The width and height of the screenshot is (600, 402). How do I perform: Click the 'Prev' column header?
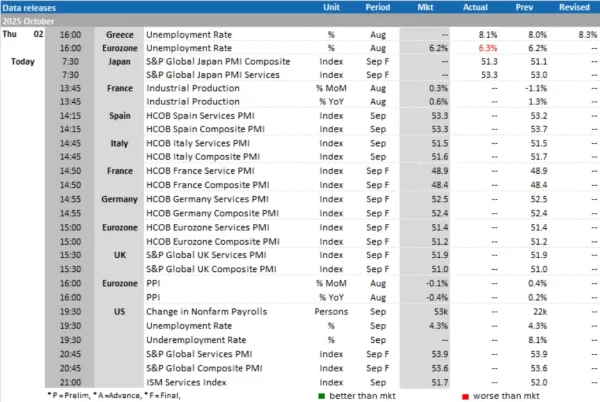(526, 7)
